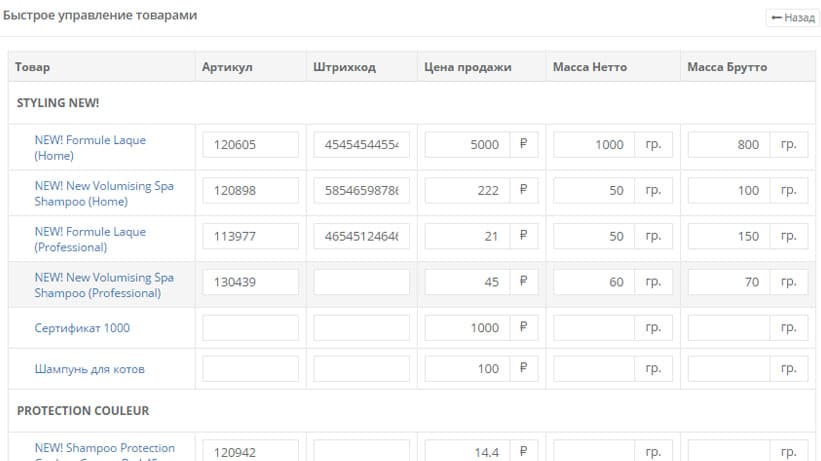Edit sale price field for Шампунь для котов
The height and width of the screenshot is (461, 821).
point(467,368)
